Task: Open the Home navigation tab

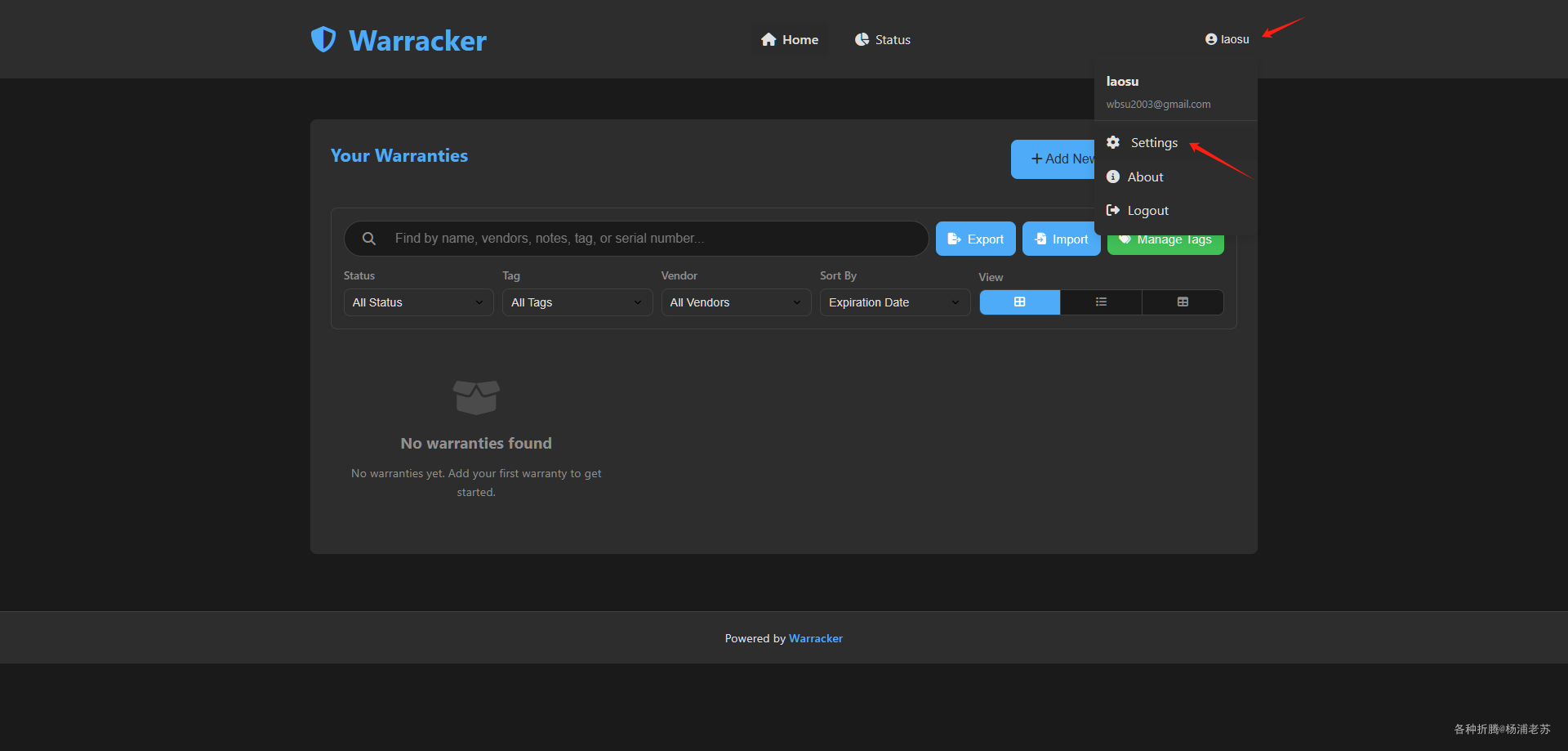Action: (790, 39)
